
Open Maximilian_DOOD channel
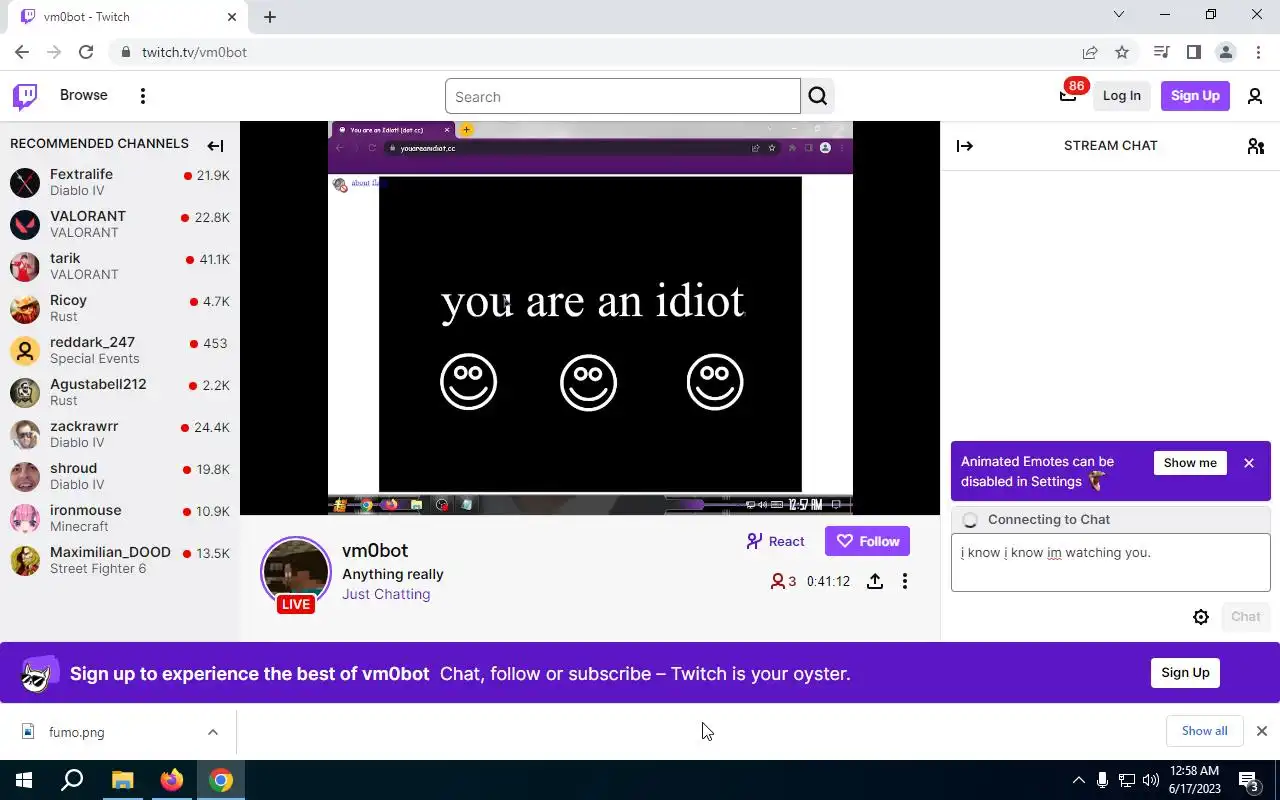click(x=120, y=560)
